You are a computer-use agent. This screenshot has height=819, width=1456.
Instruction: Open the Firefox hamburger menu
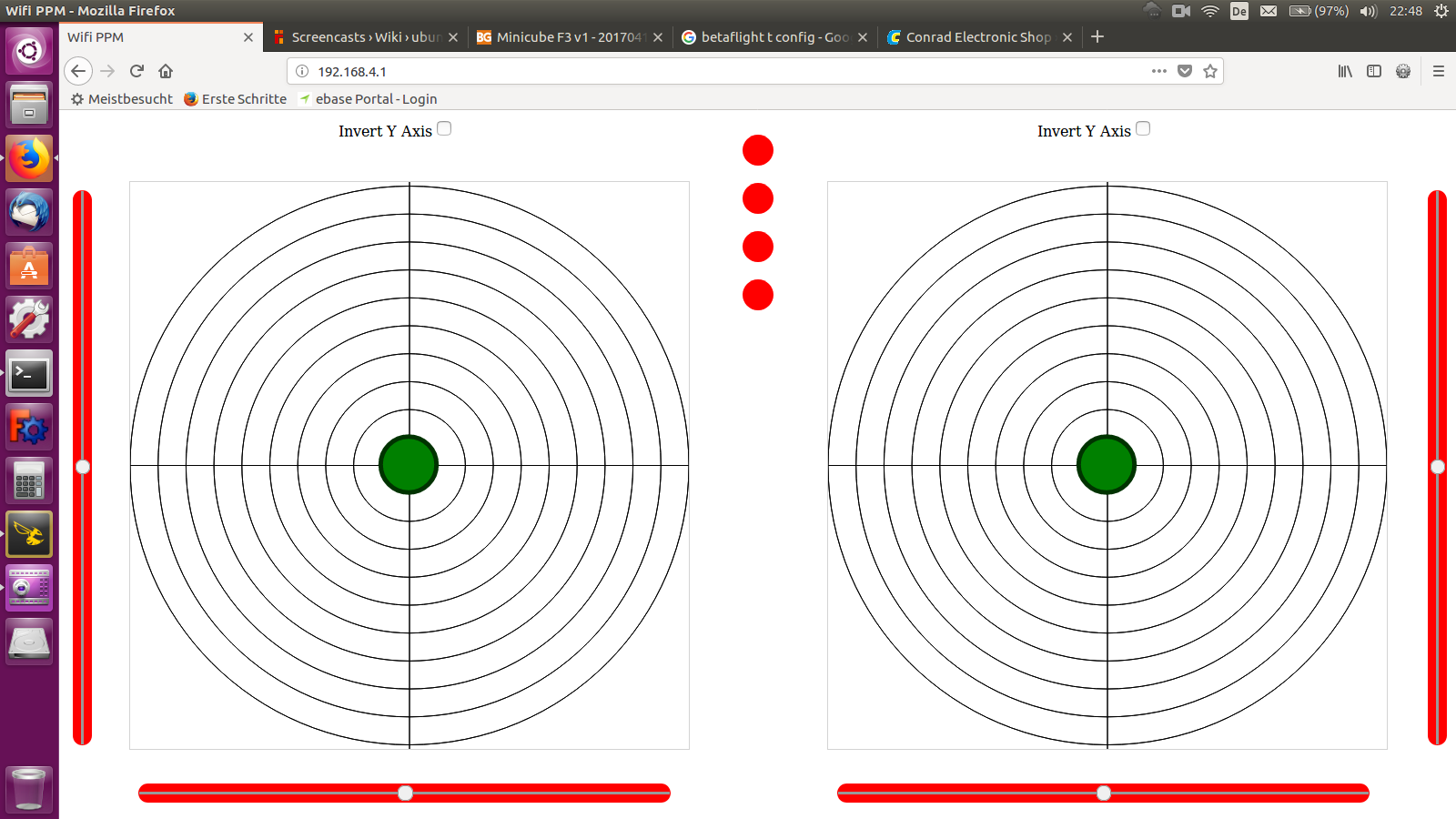pyautogui.click(x=1439, y=71)
